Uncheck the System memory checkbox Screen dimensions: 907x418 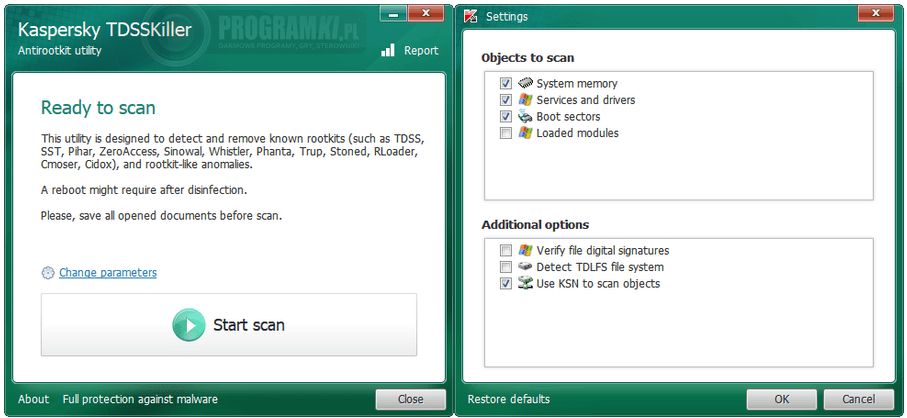(506, 83)
